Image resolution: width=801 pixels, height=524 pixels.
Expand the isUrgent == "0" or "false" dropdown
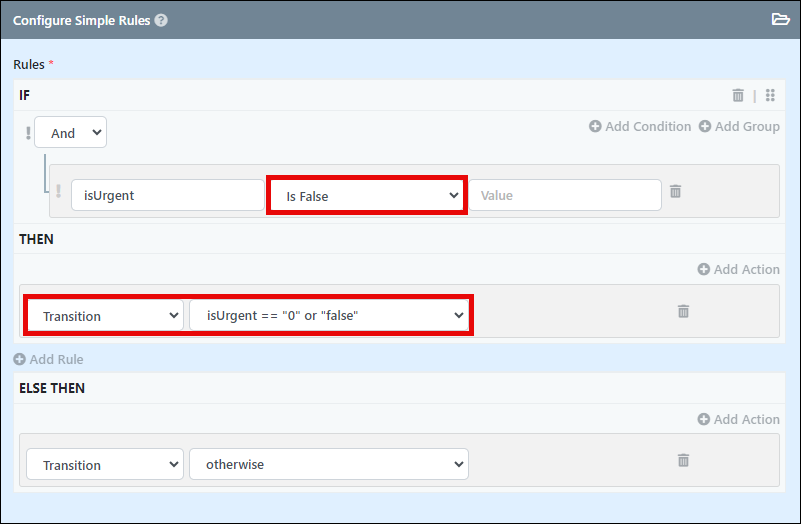tap(329, 315)
